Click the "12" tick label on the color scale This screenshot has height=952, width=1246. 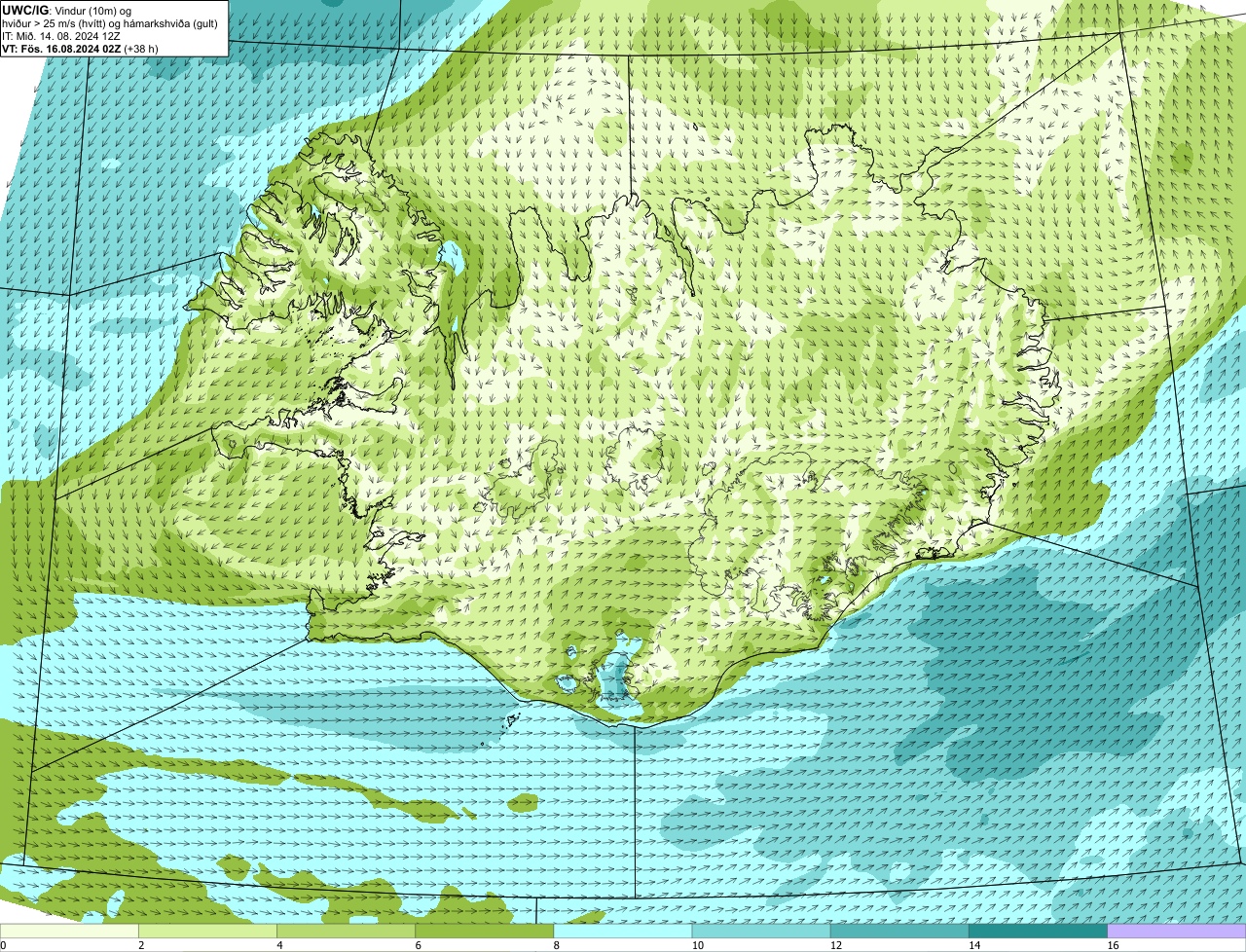(x=835, y=945)
